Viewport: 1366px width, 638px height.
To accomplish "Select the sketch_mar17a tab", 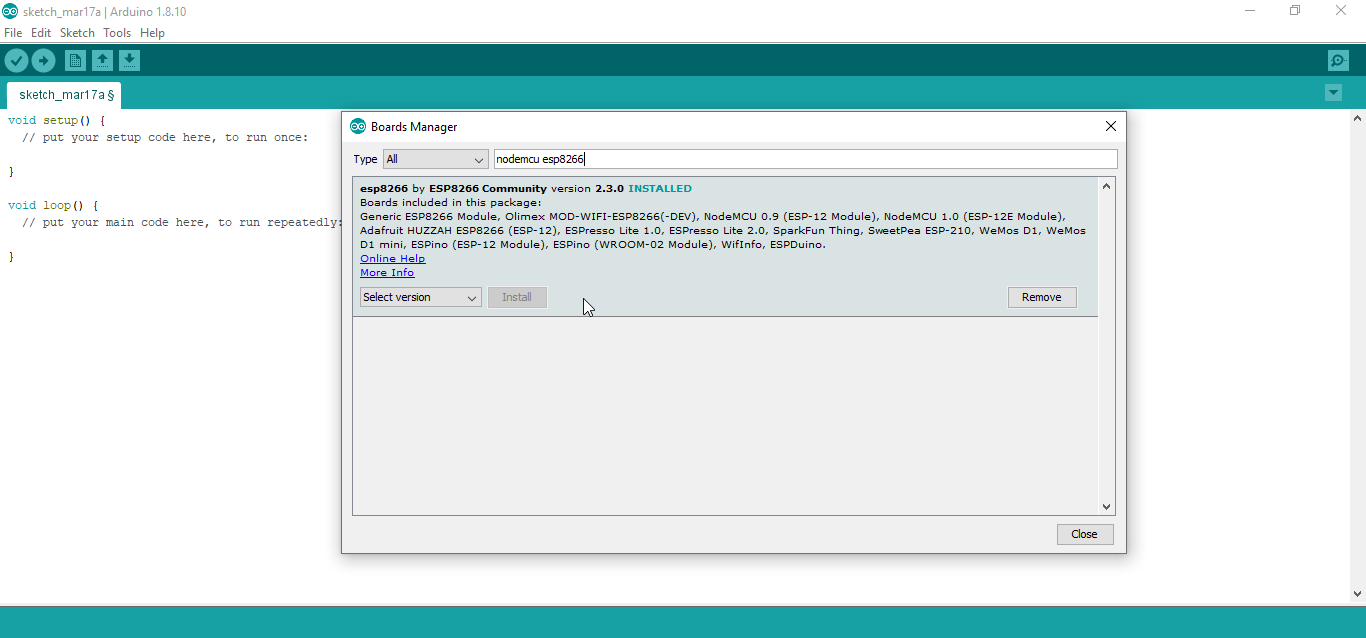I will 66,95.
